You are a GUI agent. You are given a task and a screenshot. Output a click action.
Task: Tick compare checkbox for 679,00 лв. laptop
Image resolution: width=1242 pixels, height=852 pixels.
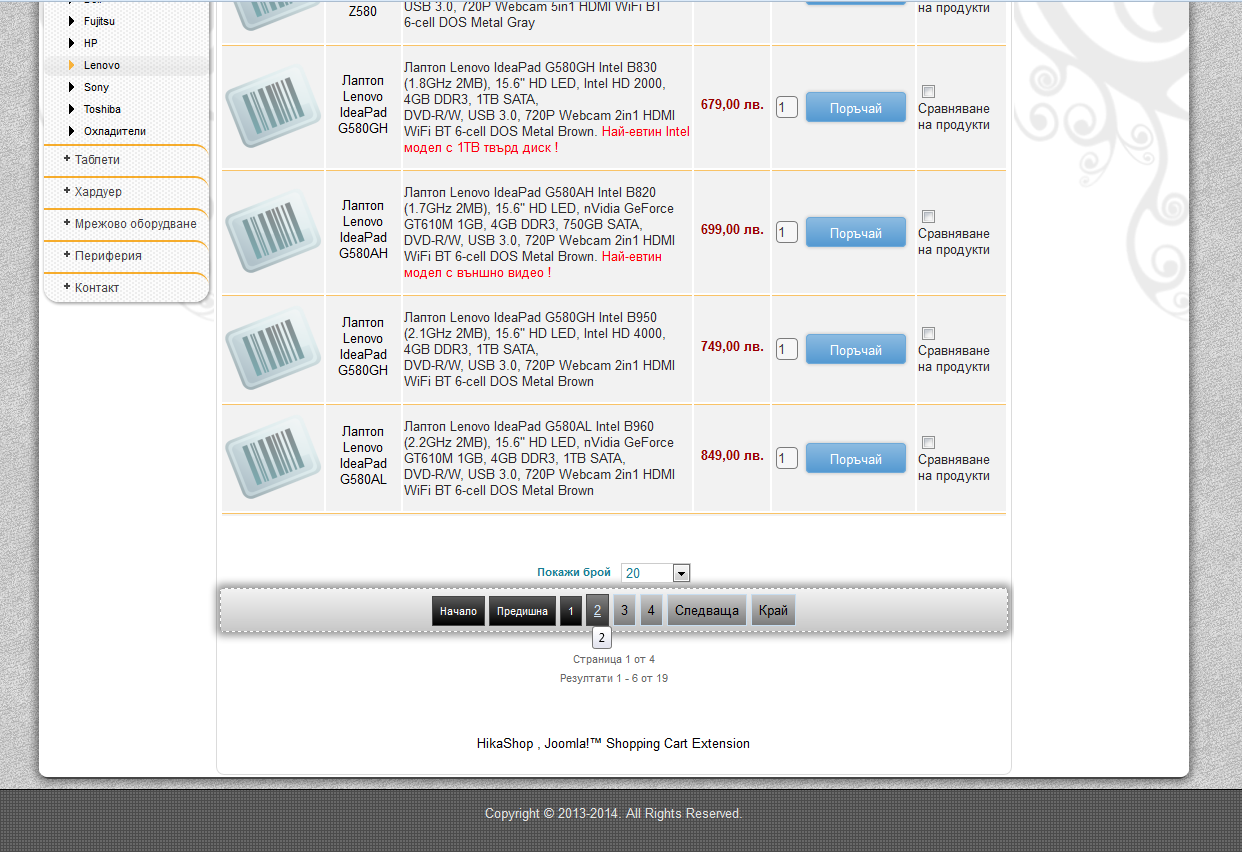[928, 91]
